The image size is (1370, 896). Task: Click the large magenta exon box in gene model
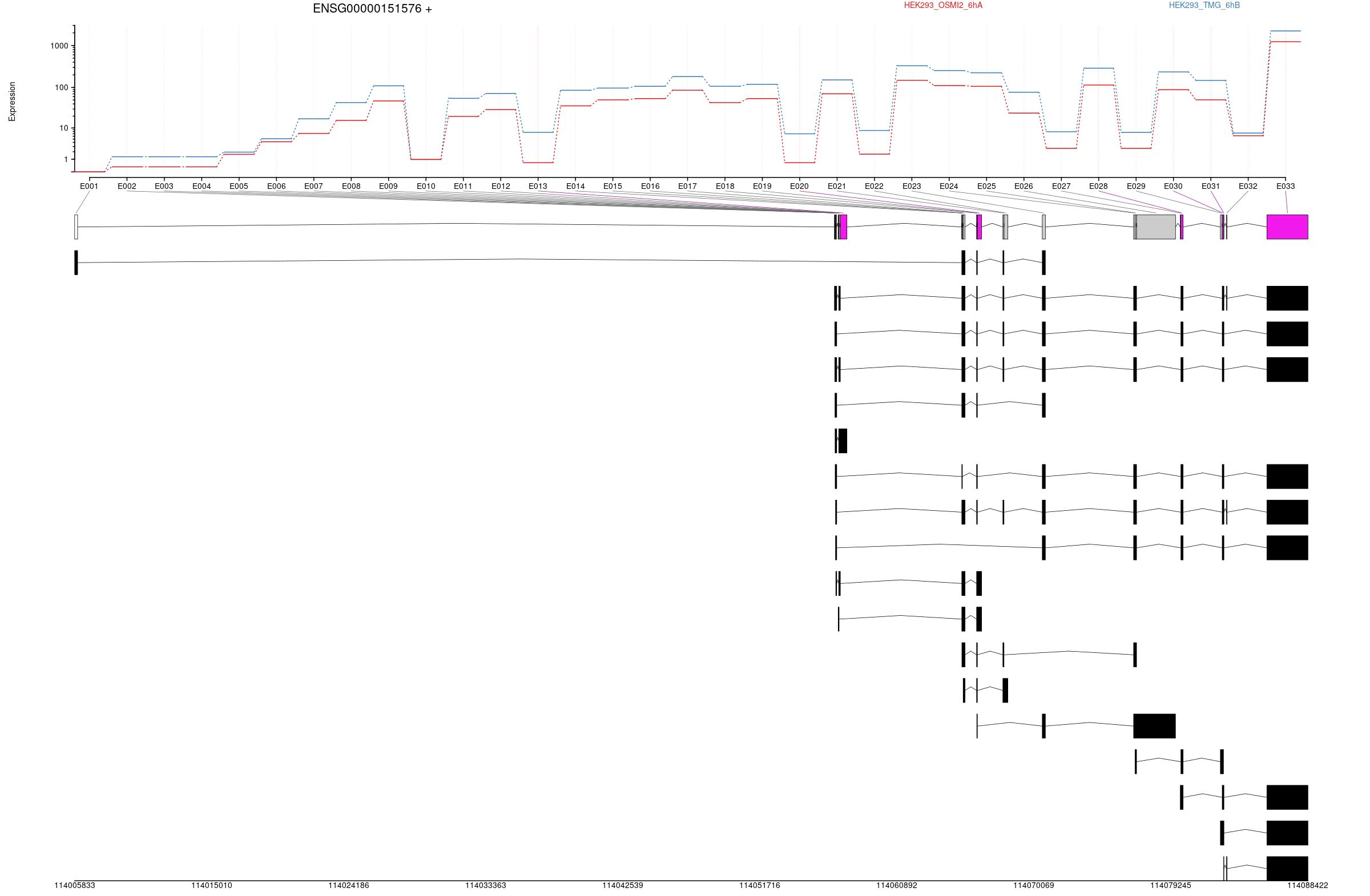pyautogui.click(x=1288, y=227)
